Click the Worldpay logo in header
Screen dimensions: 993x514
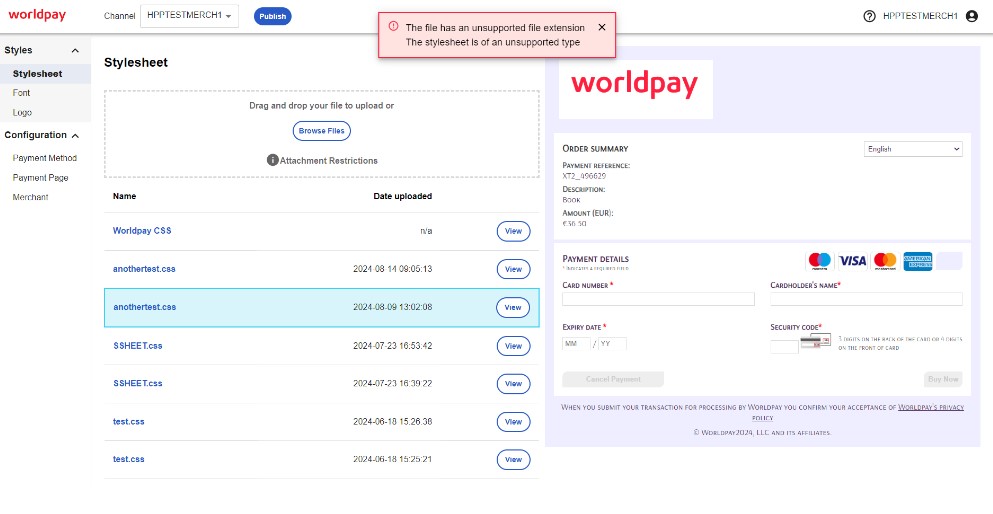tap(37, 16)
